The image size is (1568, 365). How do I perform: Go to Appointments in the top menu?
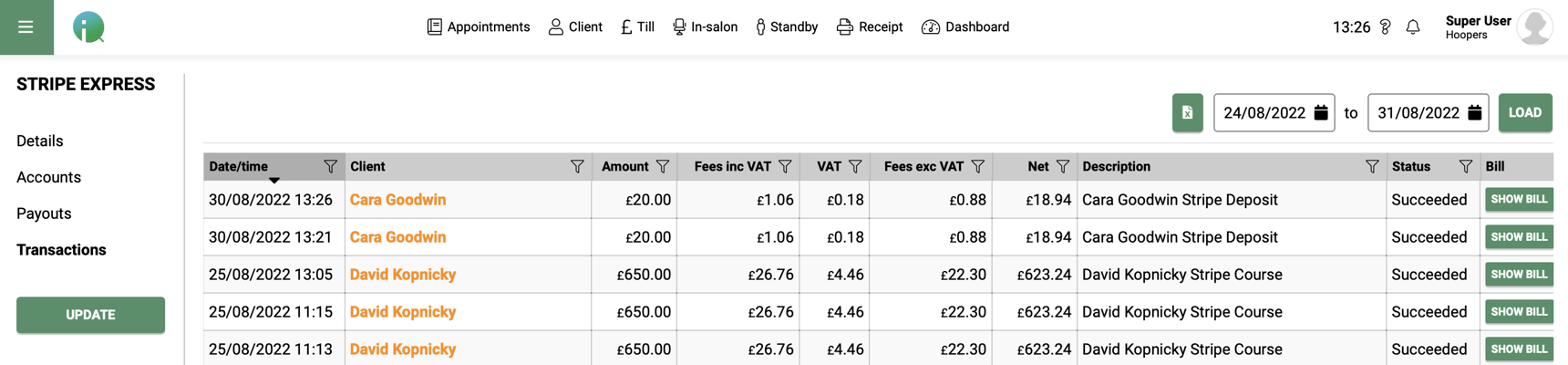pyautogui.click(x=479, y=27)
